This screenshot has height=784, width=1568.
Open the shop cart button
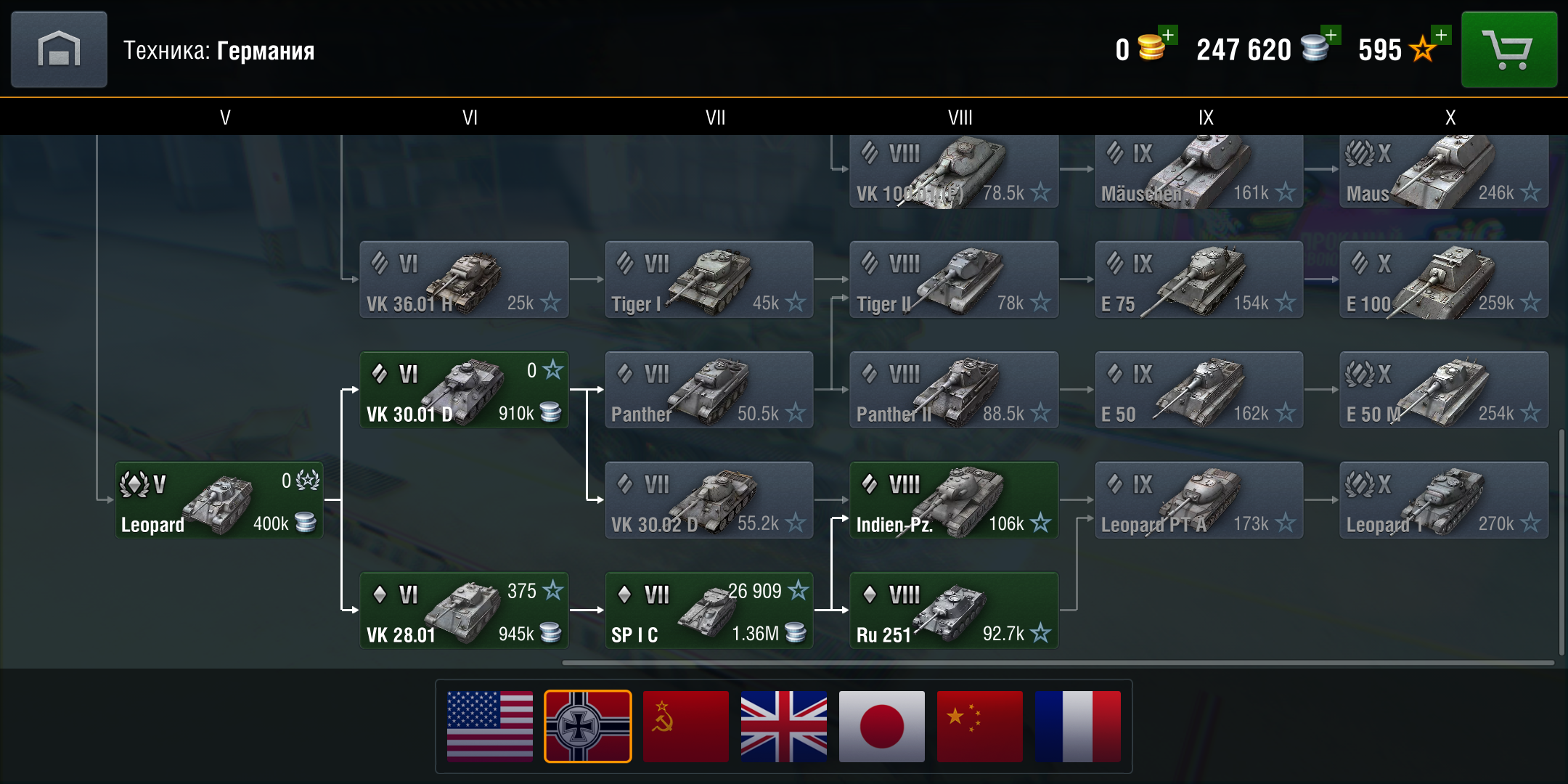[x=1508, y=49]
